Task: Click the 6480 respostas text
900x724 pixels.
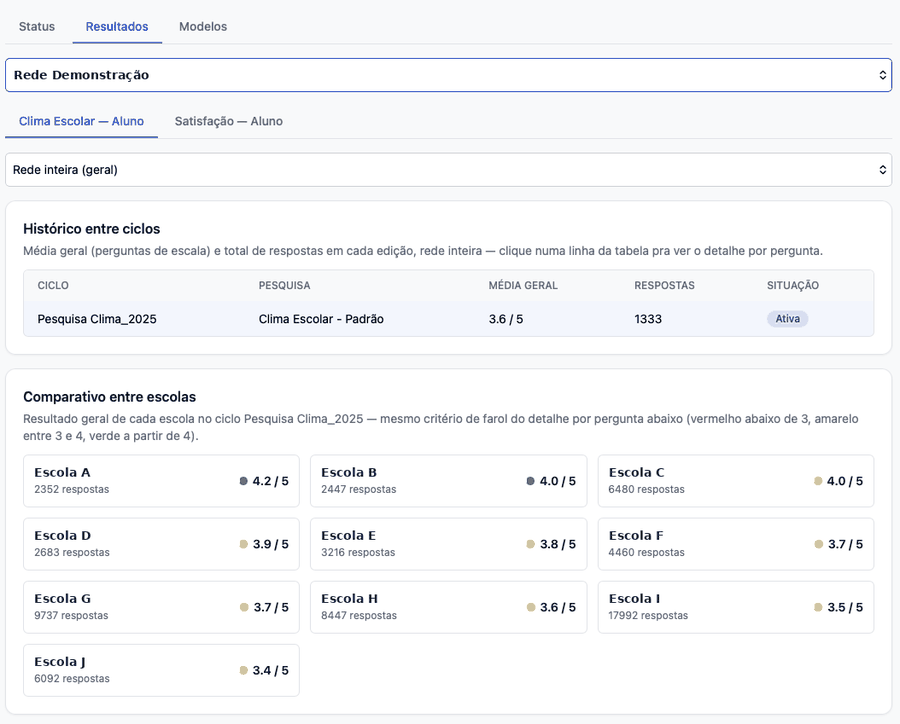Action: tap(647, 489)
